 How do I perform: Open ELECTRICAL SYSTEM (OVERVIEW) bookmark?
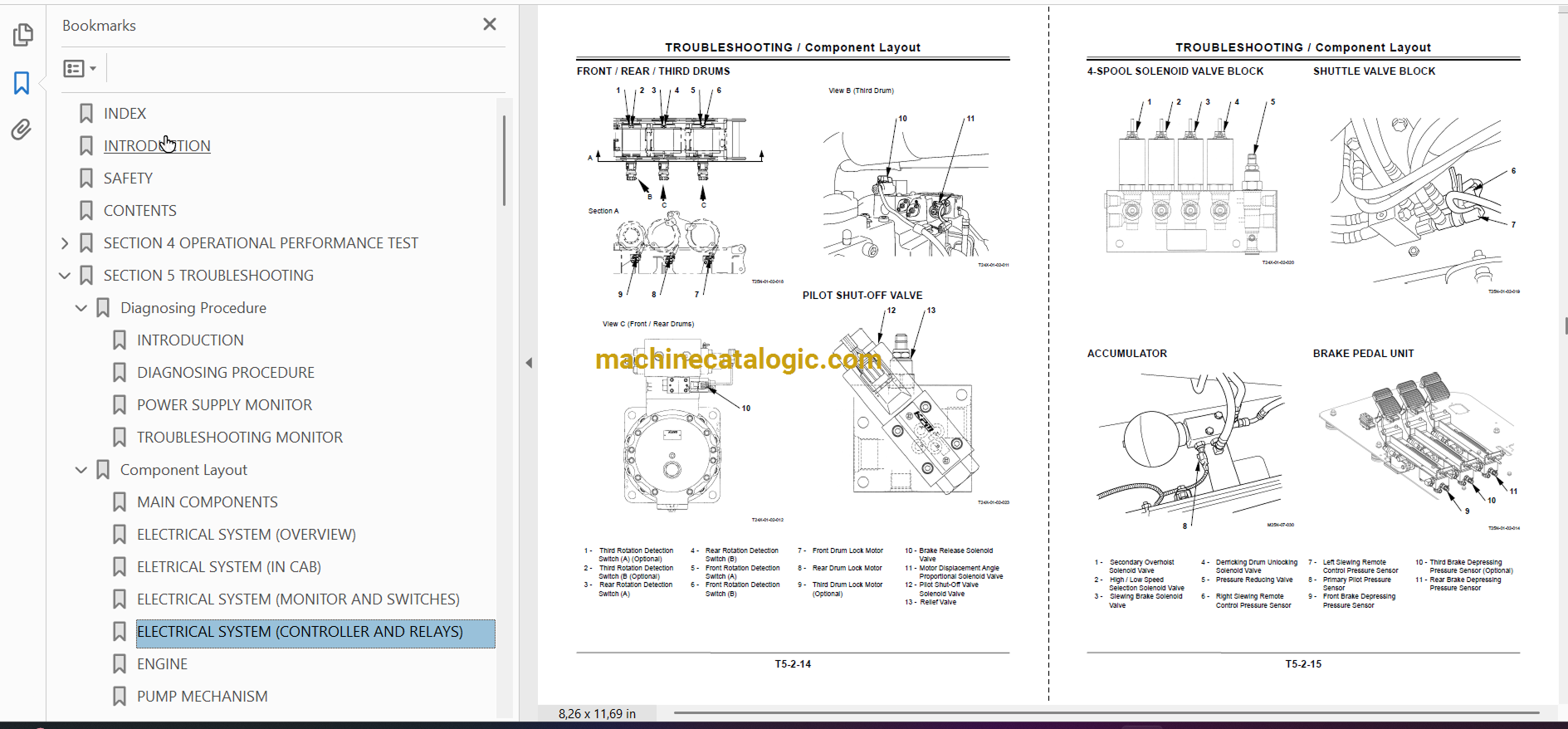[247, 534]
